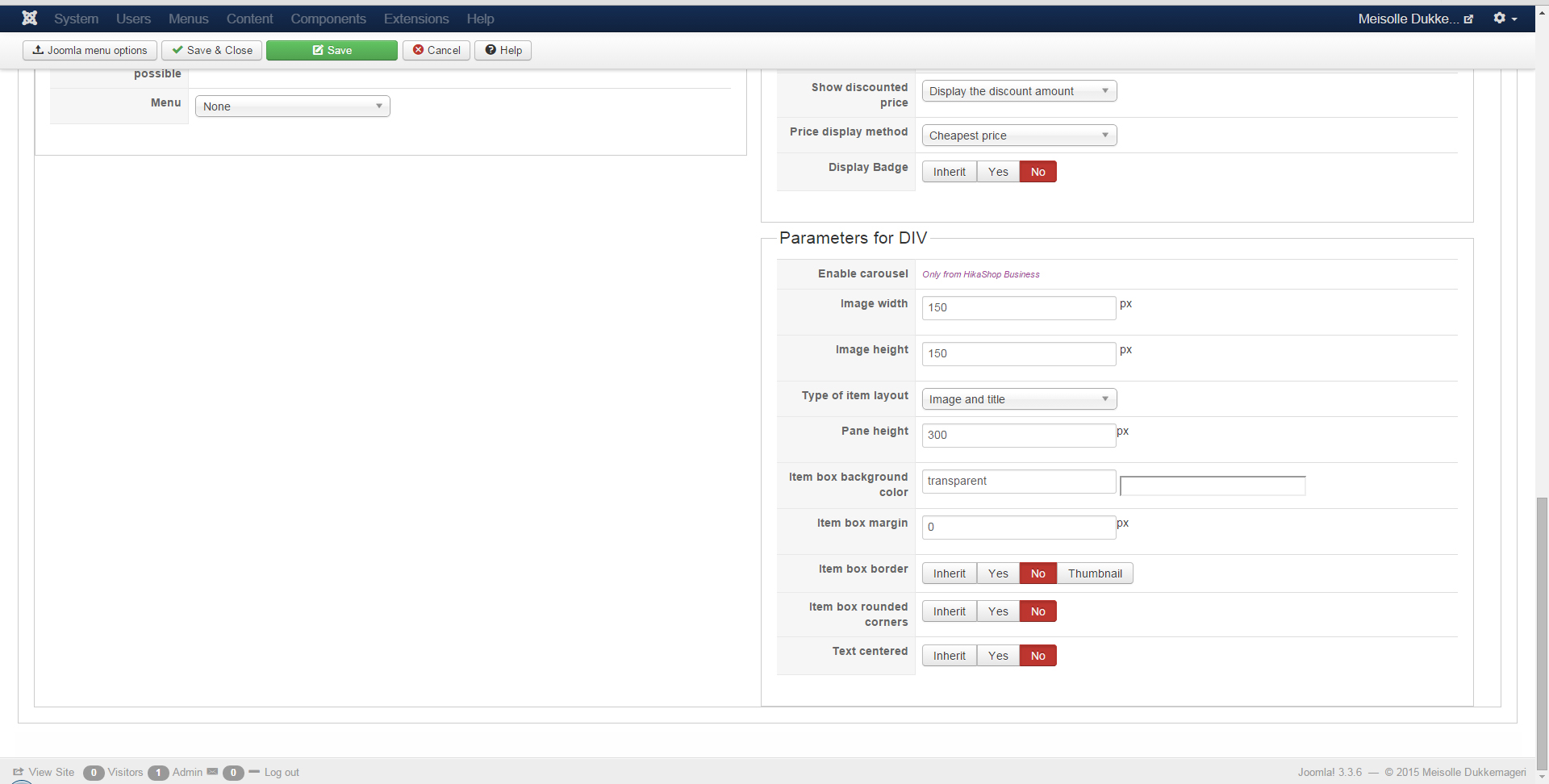1549x784 pixels.
Task: Open Type of item layout dropdown
Action: pos(1020,399)
